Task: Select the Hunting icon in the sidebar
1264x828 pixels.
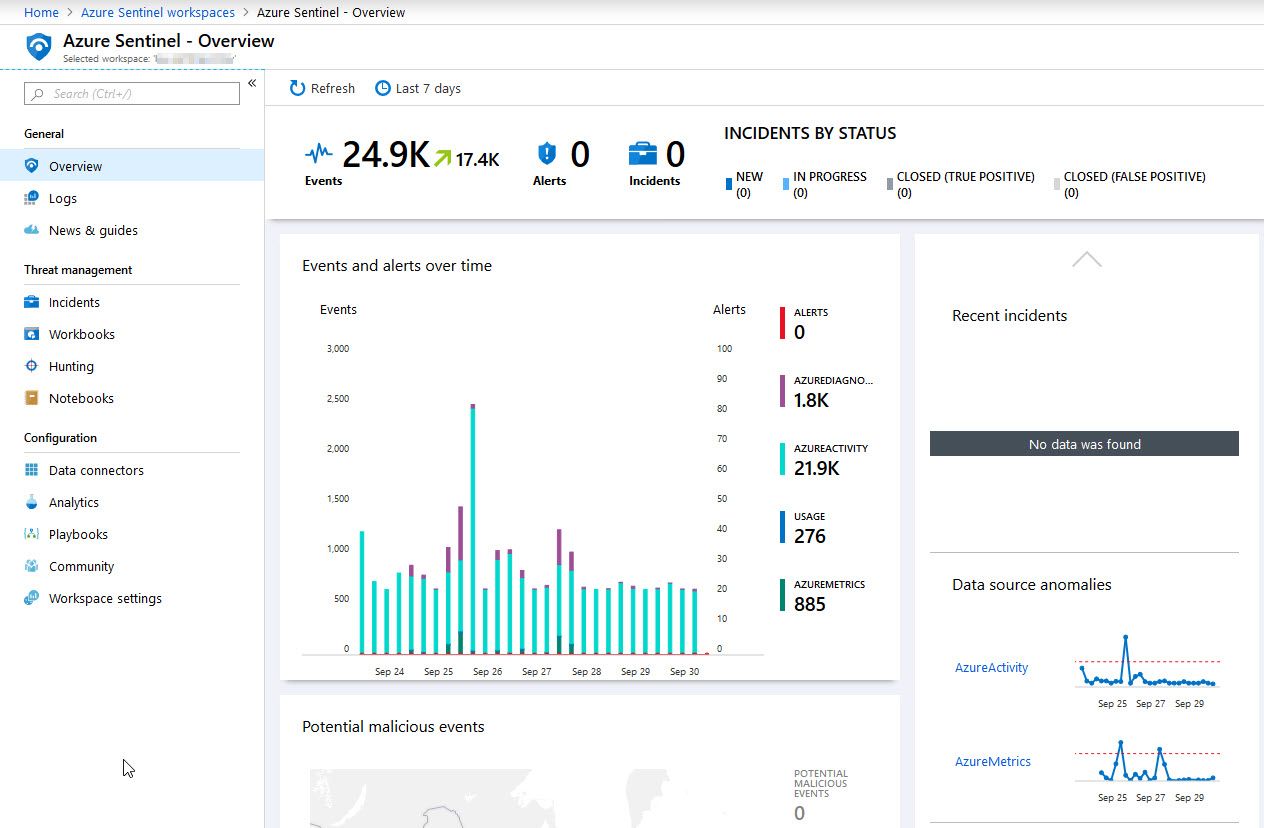Action: coord(33,366)
